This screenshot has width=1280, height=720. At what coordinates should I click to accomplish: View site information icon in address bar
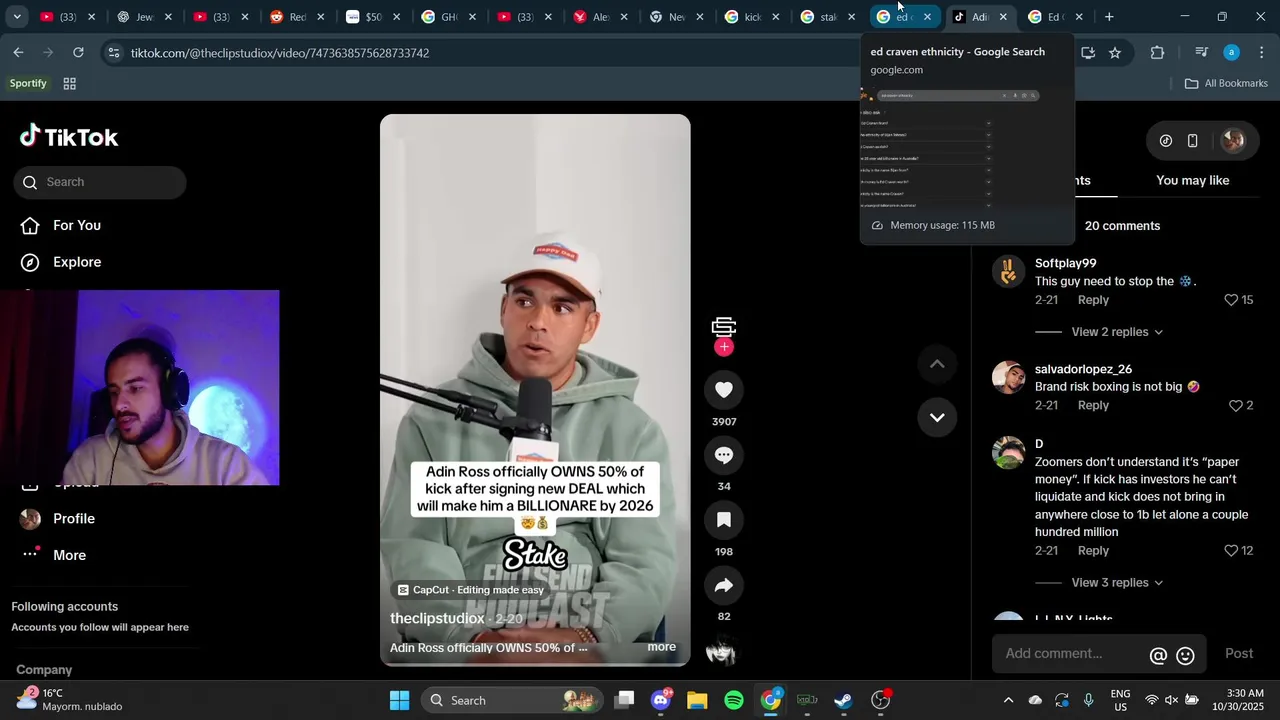click(x=114, y=53)
